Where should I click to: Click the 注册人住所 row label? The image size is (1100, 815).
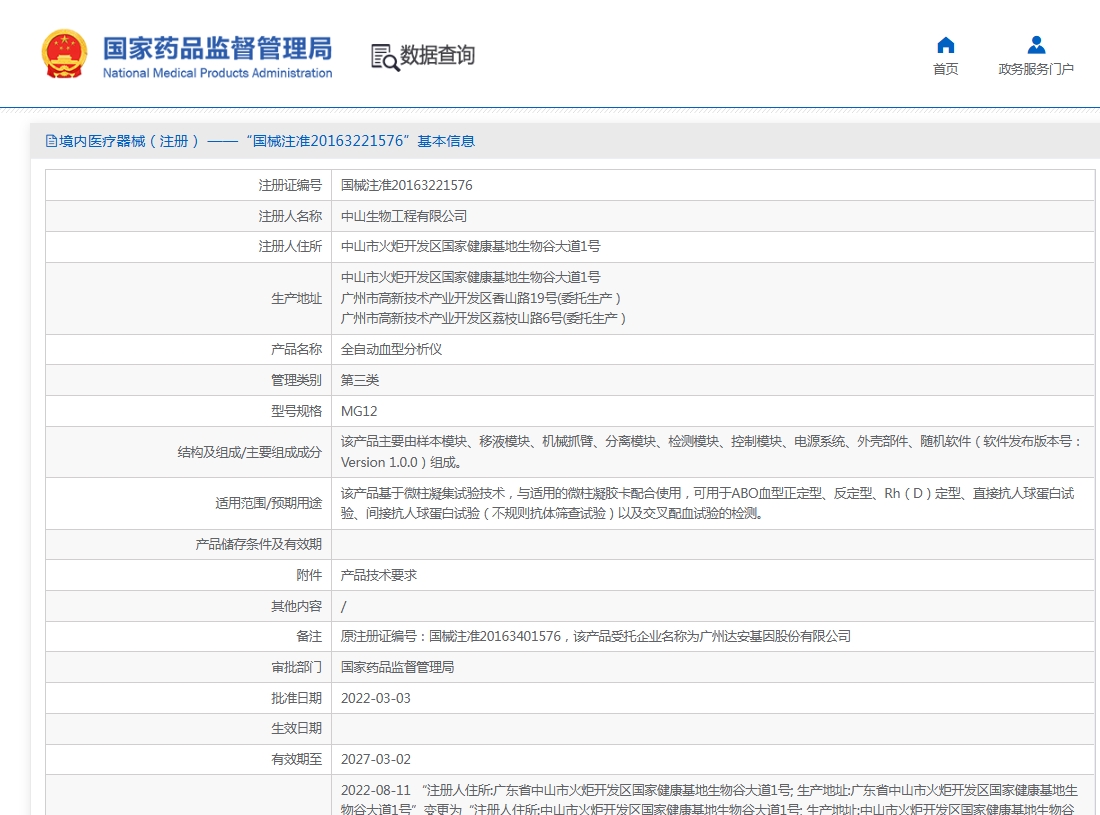(x=290, y=246)
